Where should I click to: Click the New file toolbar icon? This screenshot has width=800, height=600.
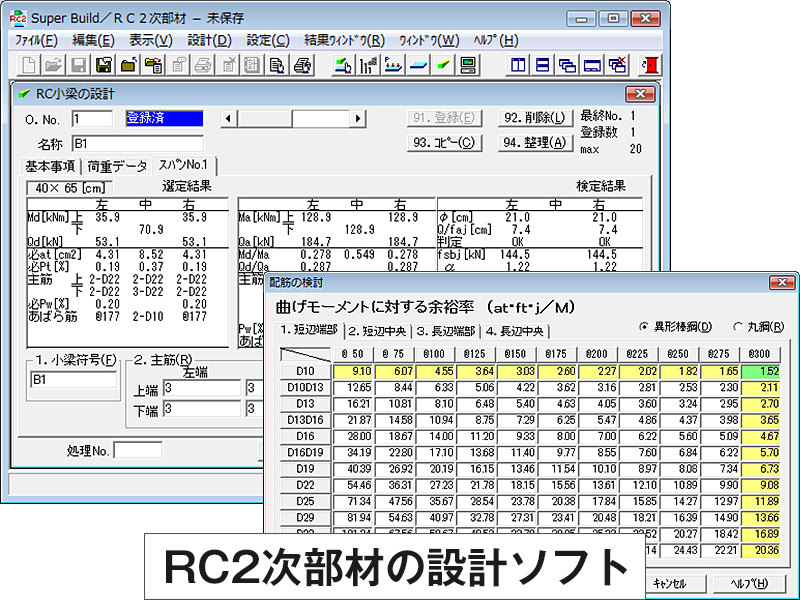pyautogui.click(x=29, y=66)
